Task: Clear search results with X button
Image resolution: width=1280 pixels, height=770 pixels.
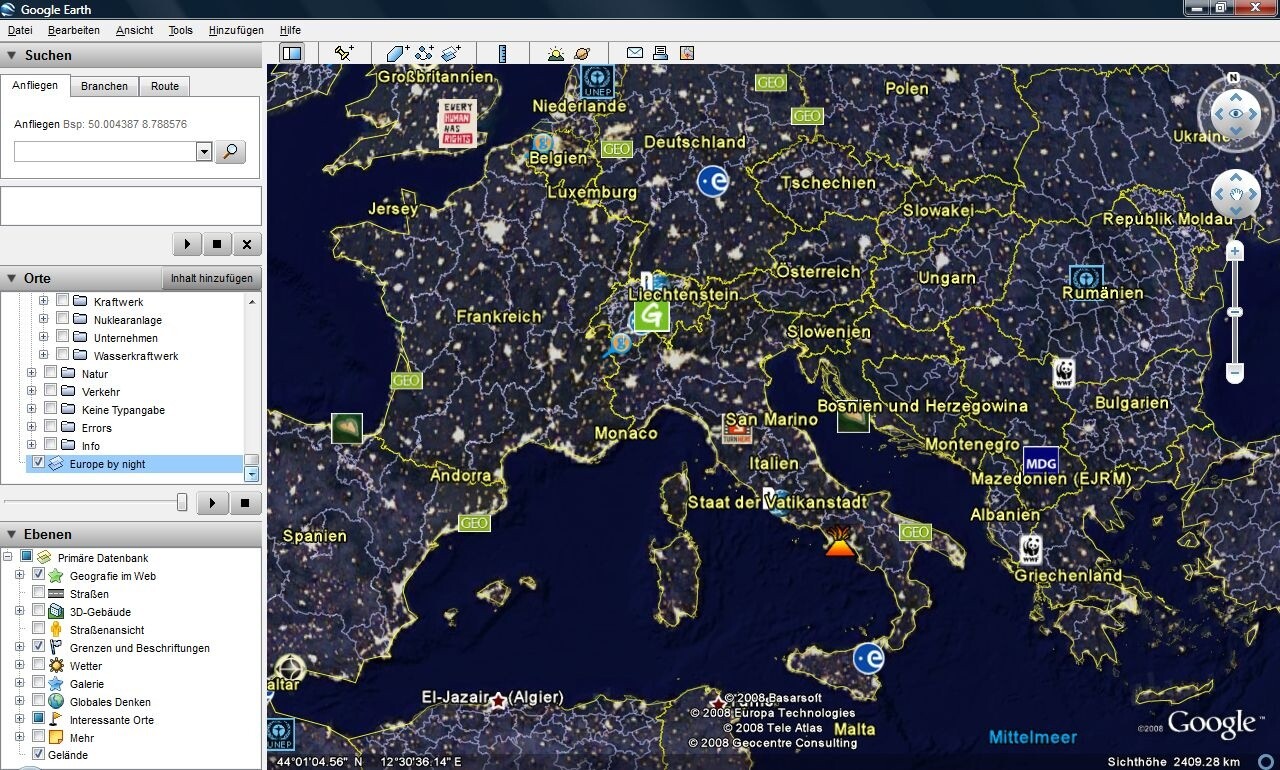Action: [x=247, y=244]
